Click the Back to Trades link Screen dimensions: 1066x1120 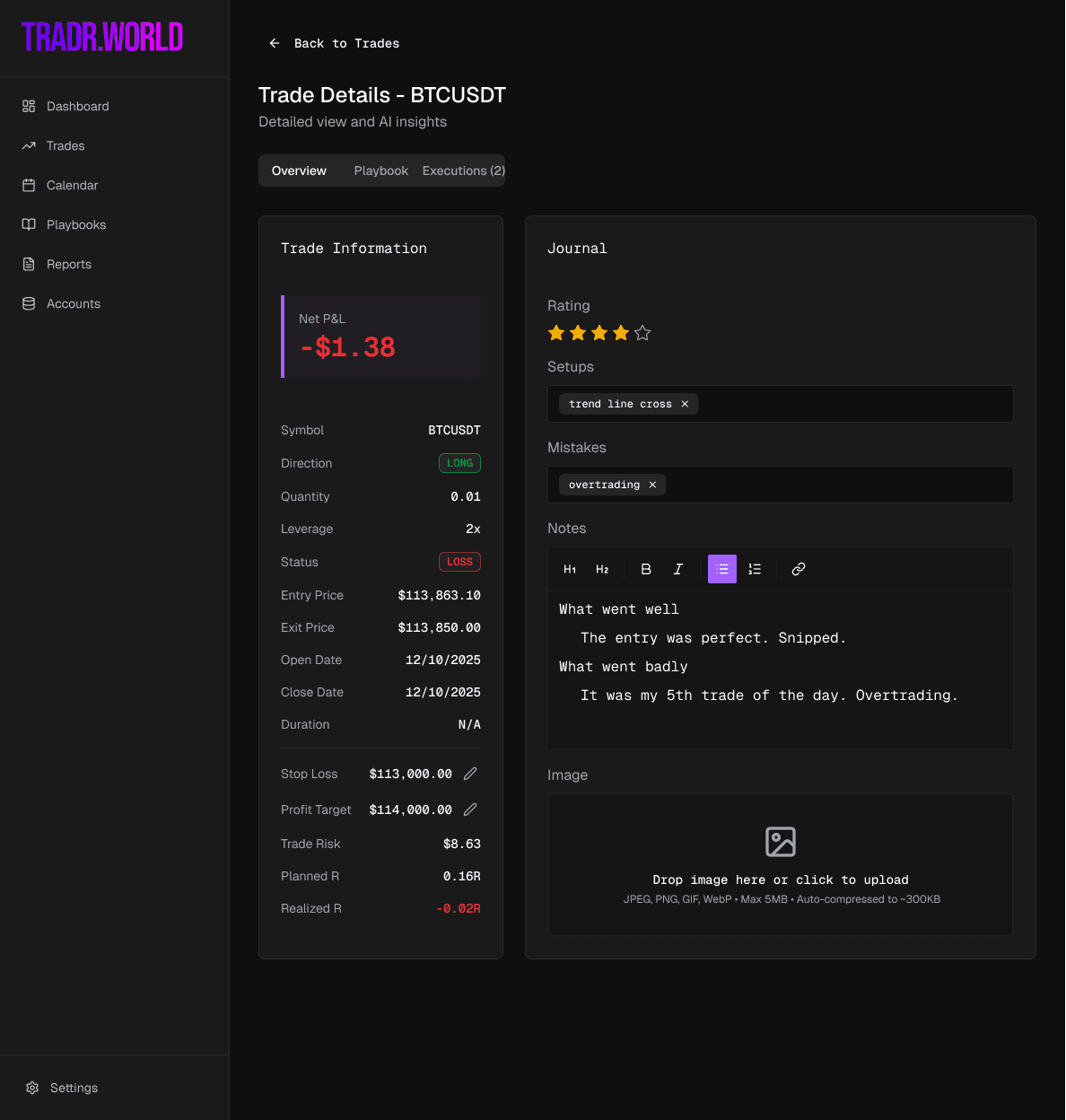334,43
